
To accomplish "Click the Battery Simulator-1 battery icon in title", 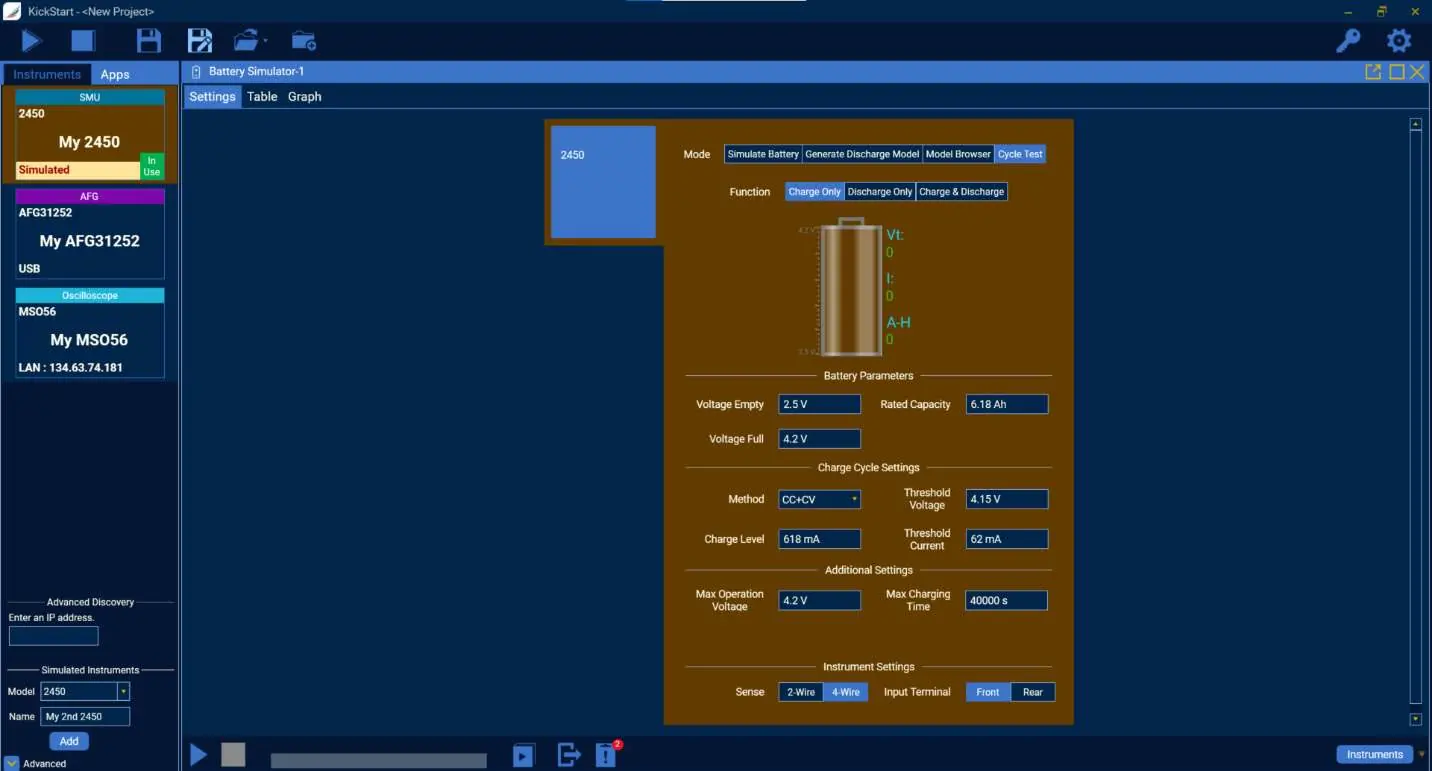I will point(196,72).
